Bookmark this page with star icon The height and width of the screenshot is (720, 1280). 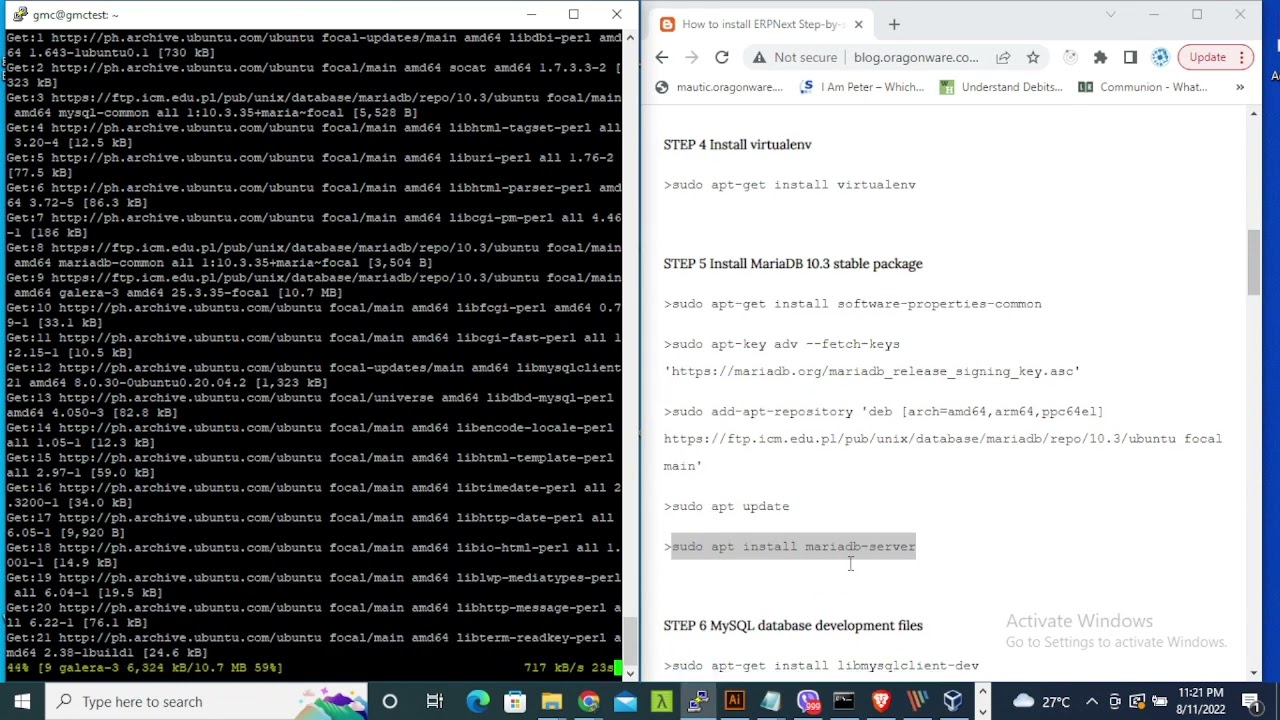coord(1033,57)
